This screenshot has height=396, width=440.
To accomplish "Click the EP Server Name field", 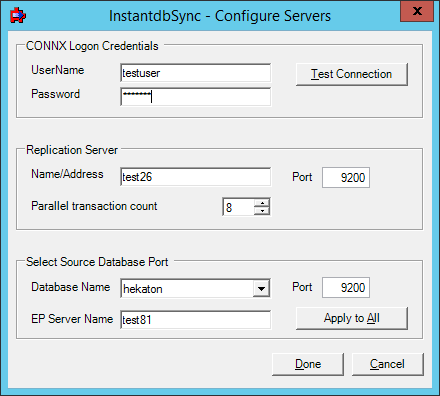I will pos(196,320).
